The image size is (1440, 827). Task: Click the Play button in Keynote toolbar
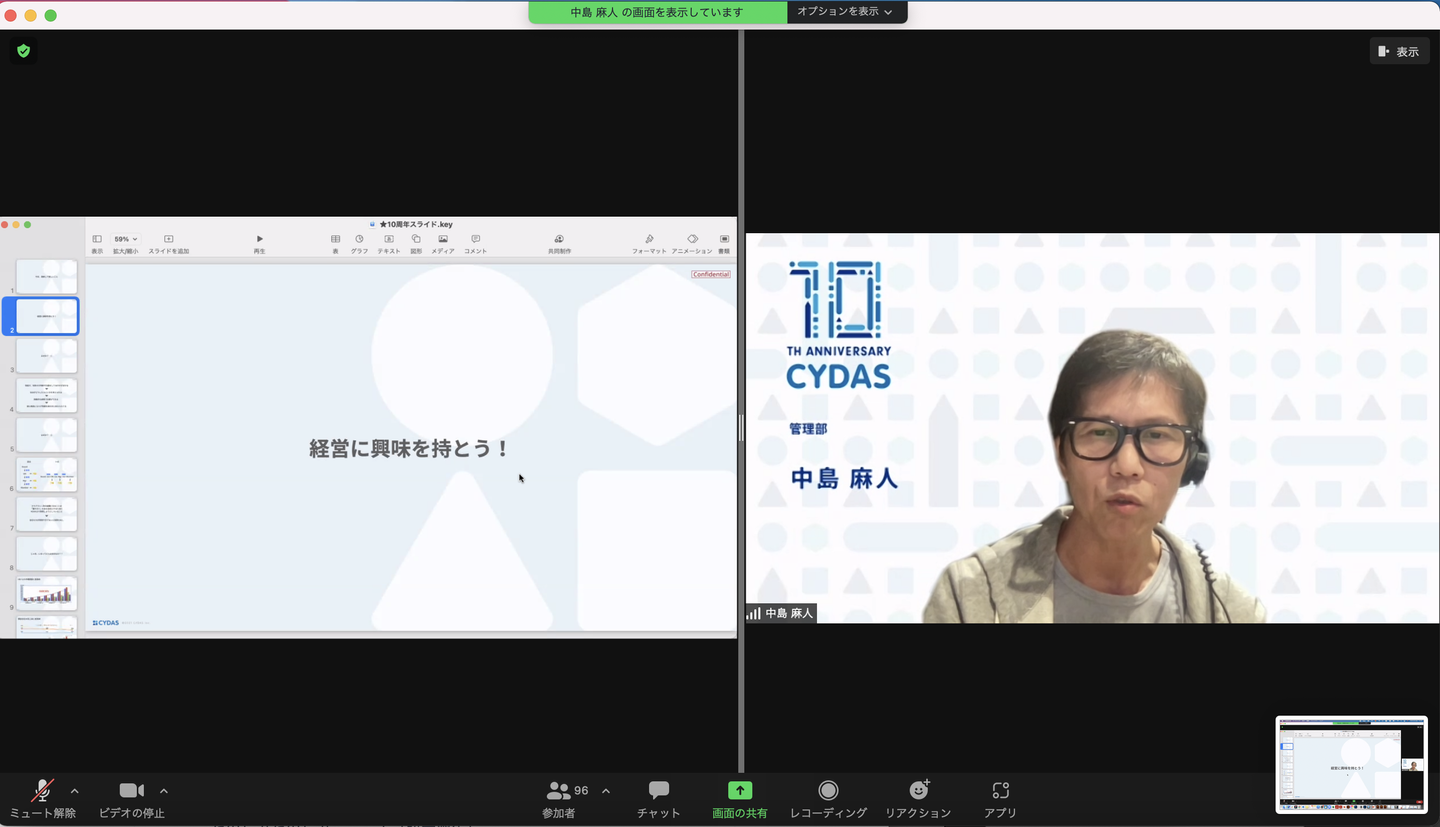[x=259, y=240]
